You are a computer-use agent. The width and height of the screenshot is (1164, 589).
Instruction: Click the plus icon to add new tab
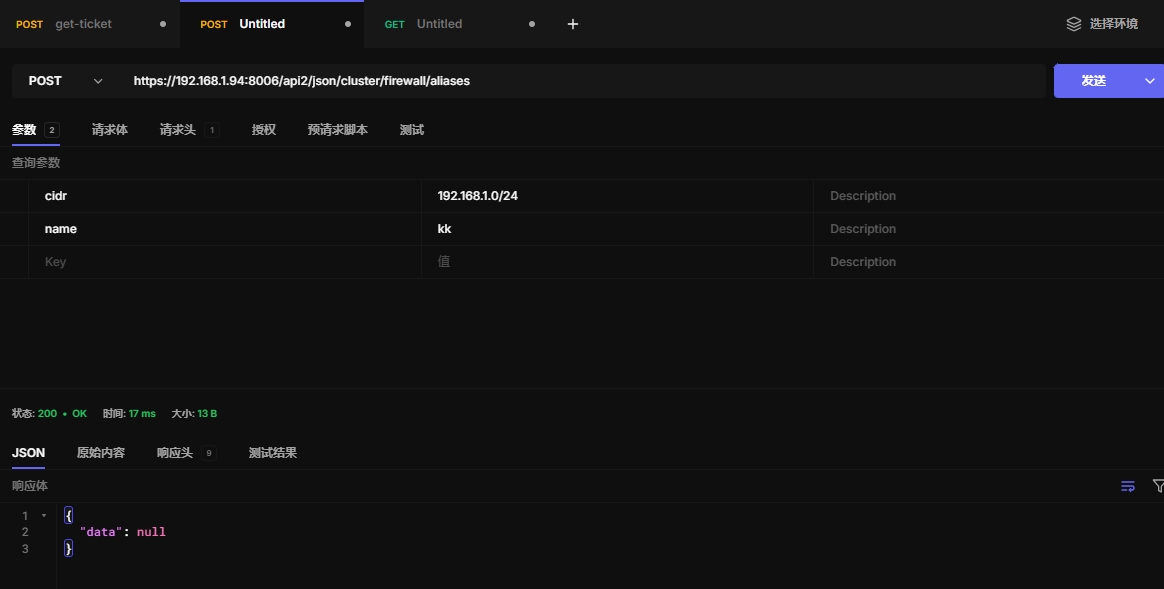(573, 24)
